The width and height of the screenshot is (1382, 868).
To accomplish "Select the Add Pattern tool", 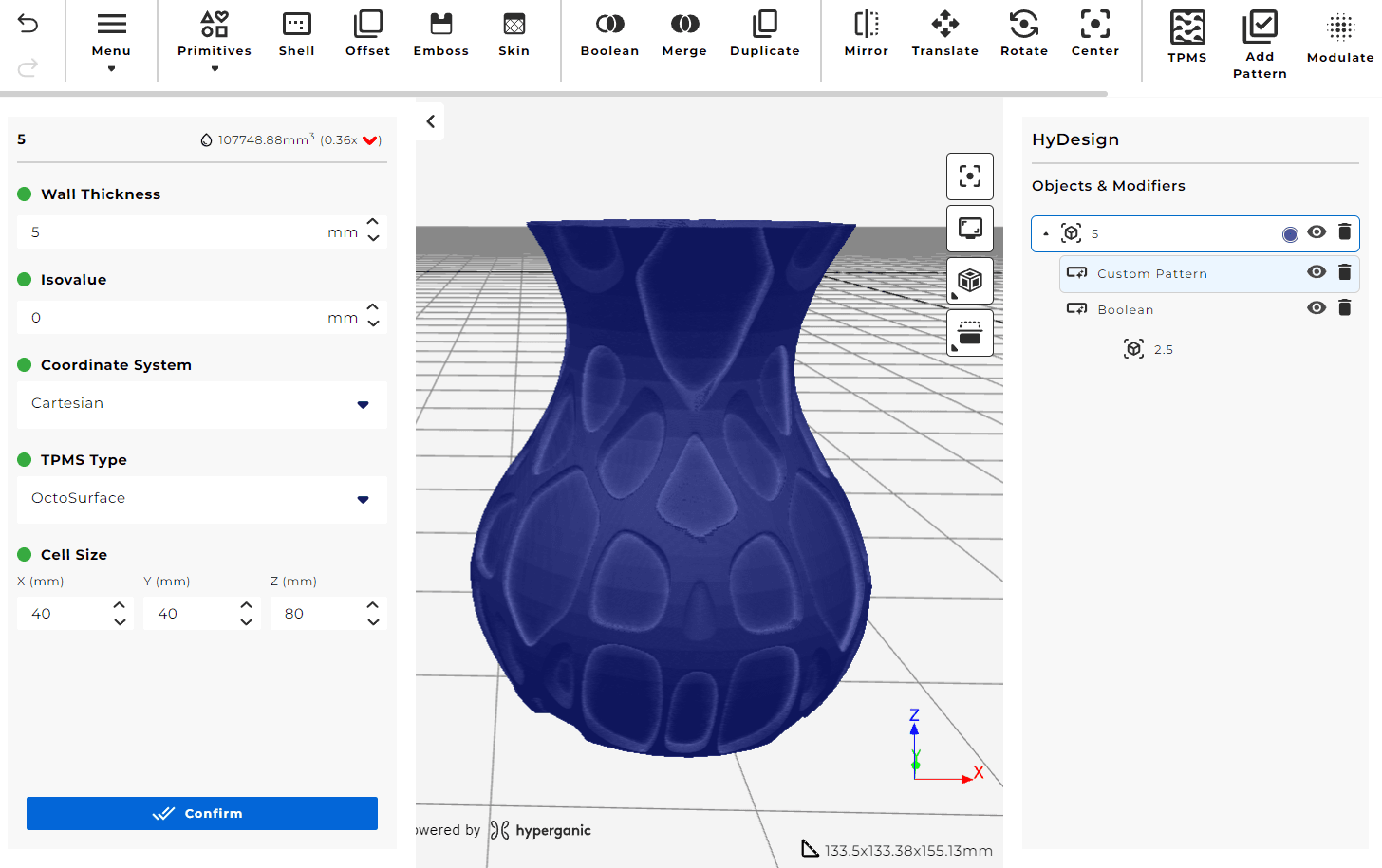I will pos(1260,44).
